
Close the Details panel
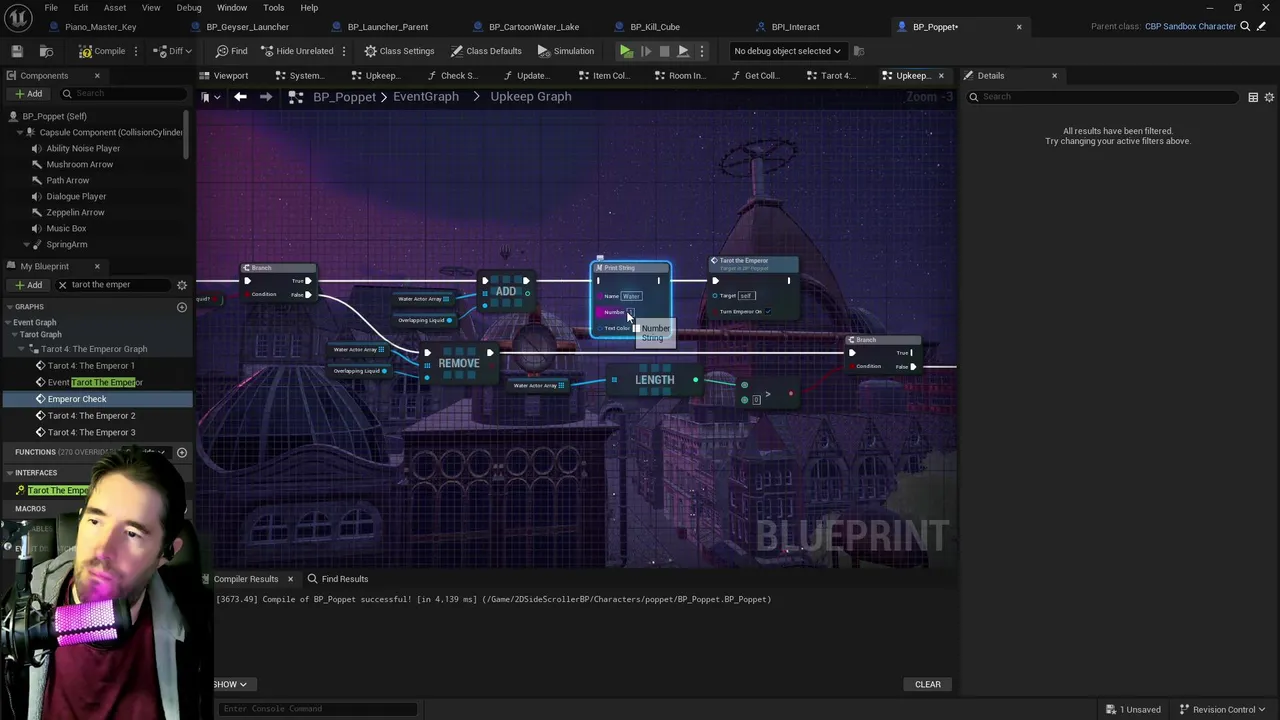click(x=1054, y=75)
